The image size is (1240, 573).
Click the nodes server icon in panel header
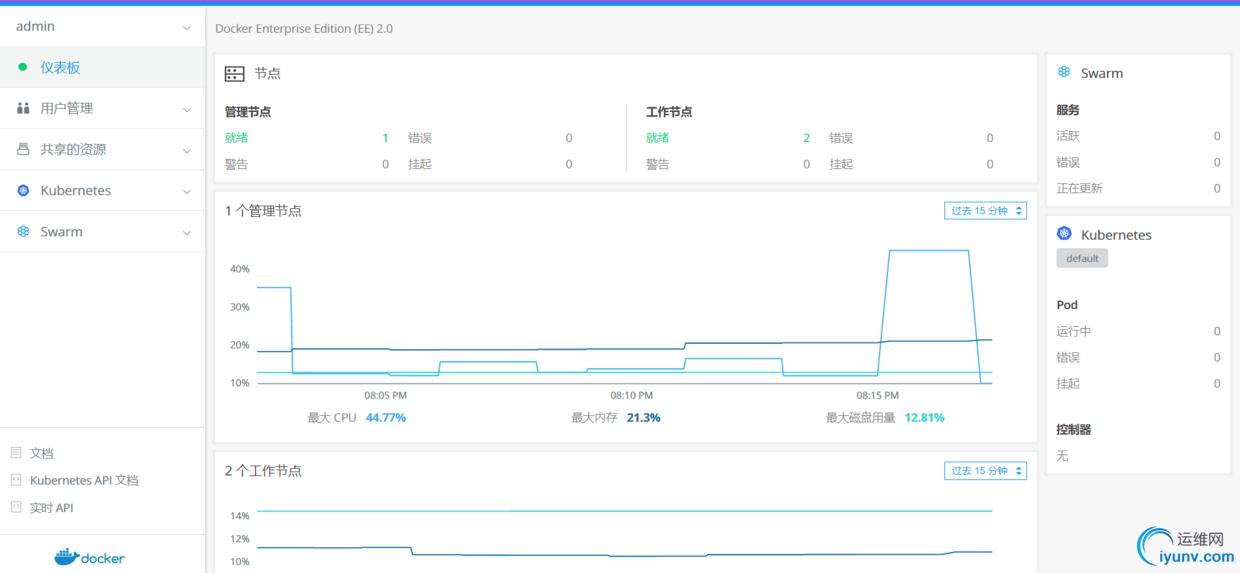coord(235,74)
